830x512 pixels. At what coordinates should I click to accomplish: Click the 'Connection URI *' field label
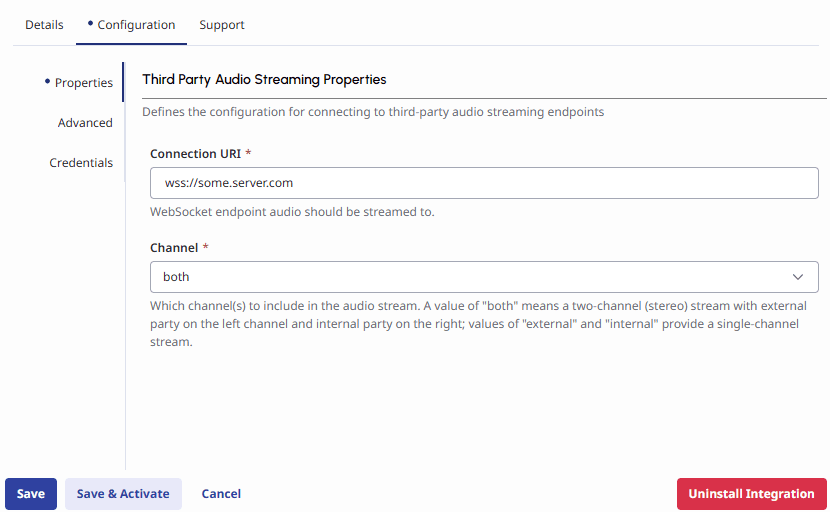coord(200,154)
